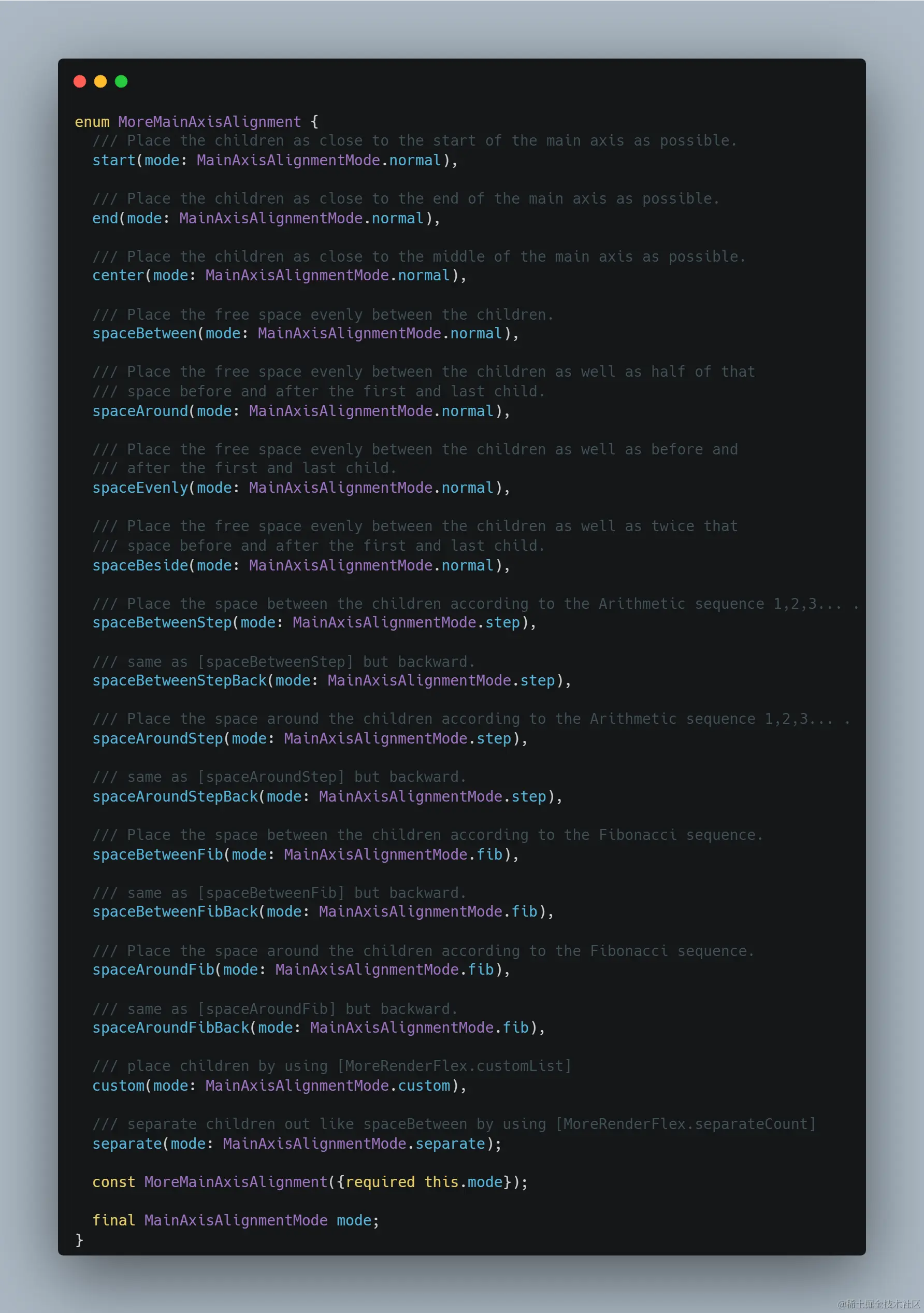The image size is (924, 1313).
Task: Select the separate enum member
Action: coord(127,1144)
